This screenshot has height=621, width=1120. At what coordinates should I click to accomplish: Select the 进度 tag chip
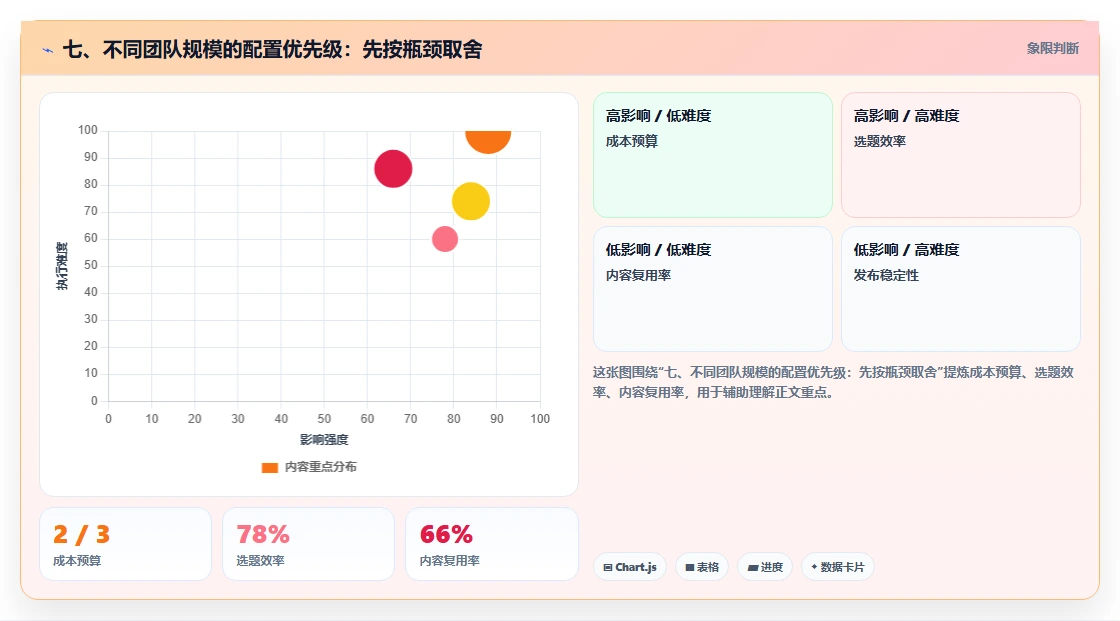coord(765,567)
